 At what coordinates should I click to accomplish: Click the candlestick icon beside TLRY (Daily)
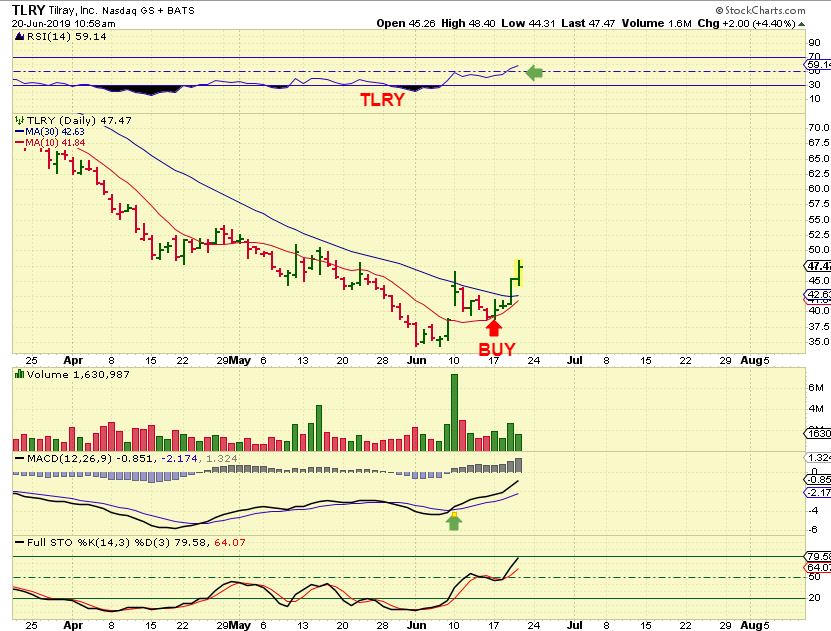[x=20, y=120]
